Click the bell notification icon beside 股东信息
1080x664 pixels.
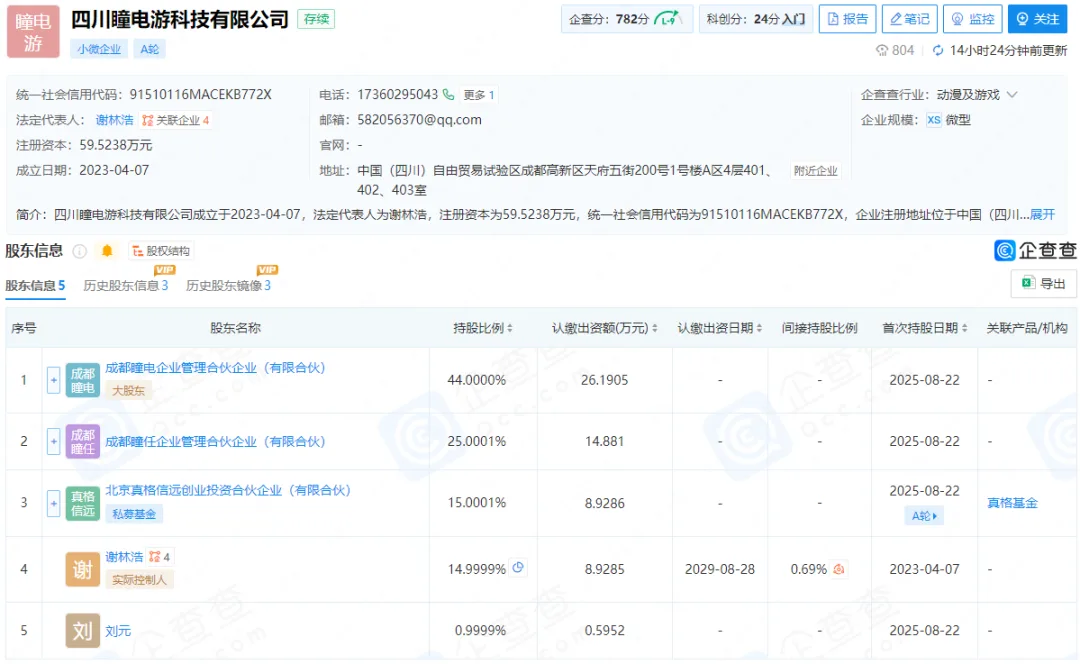107,251
